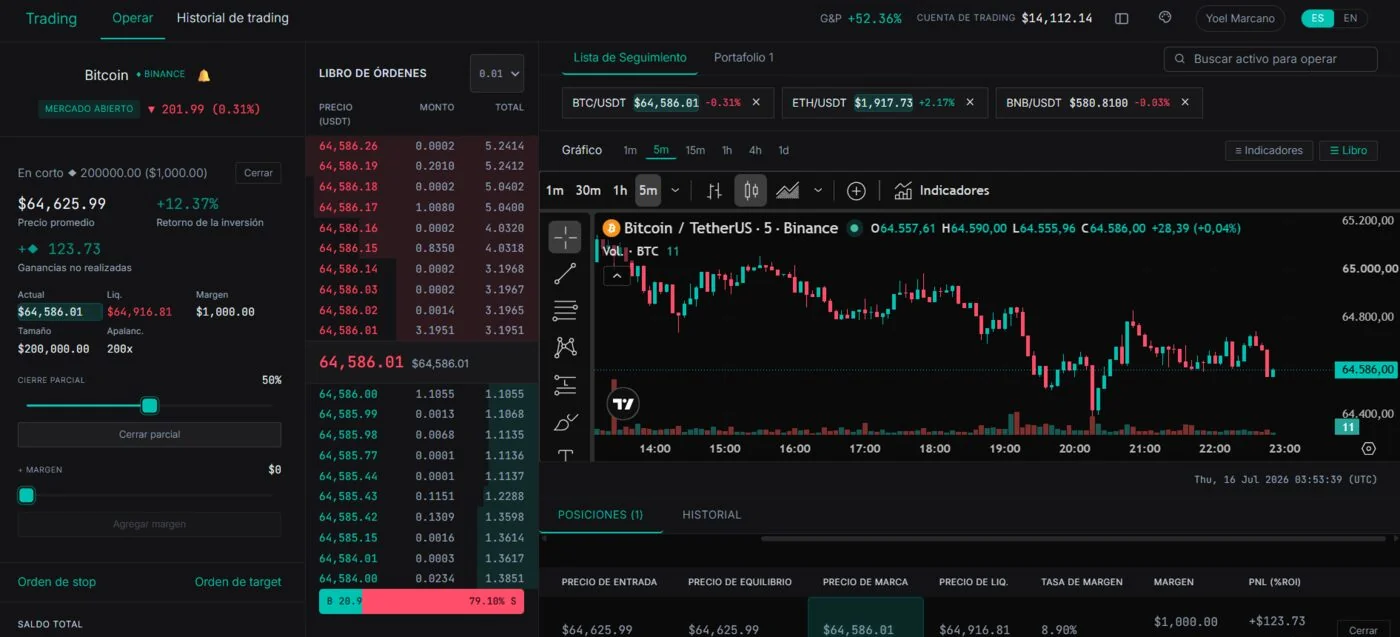This screenshot has width=1400, height=637.
Task: Click the Cerrar parcial button
Action: 149,434
